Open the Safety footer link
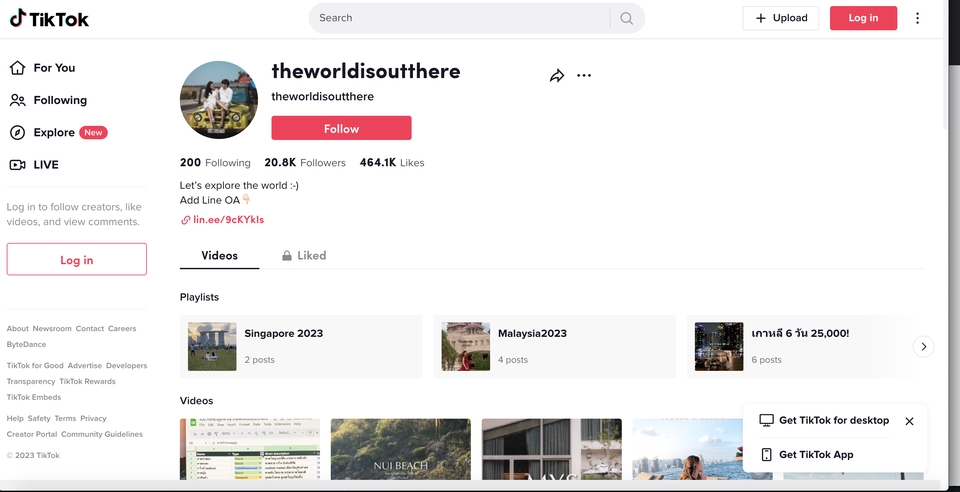The image size is (960, 492). pos(39,419)
